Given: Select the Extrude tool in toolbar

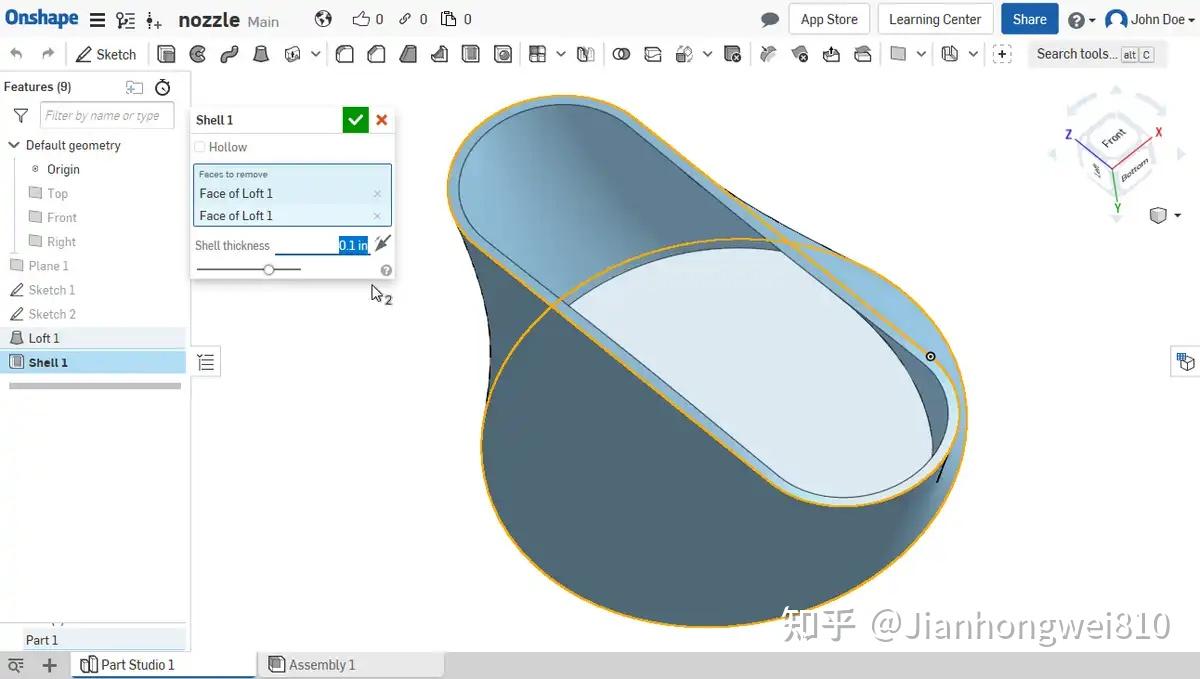Looking at the screenshot, I should [166, 54].
